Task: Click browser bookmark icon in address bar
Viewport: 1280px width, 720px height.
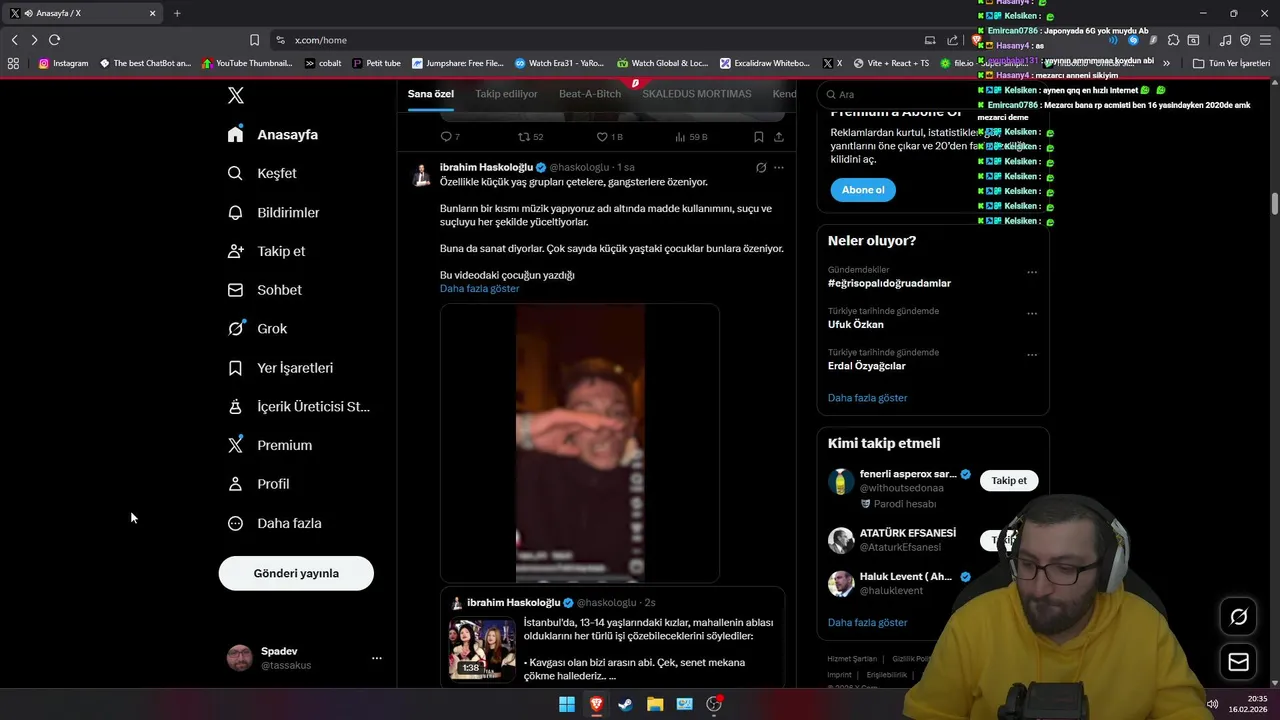Action: tap(254, 40)
